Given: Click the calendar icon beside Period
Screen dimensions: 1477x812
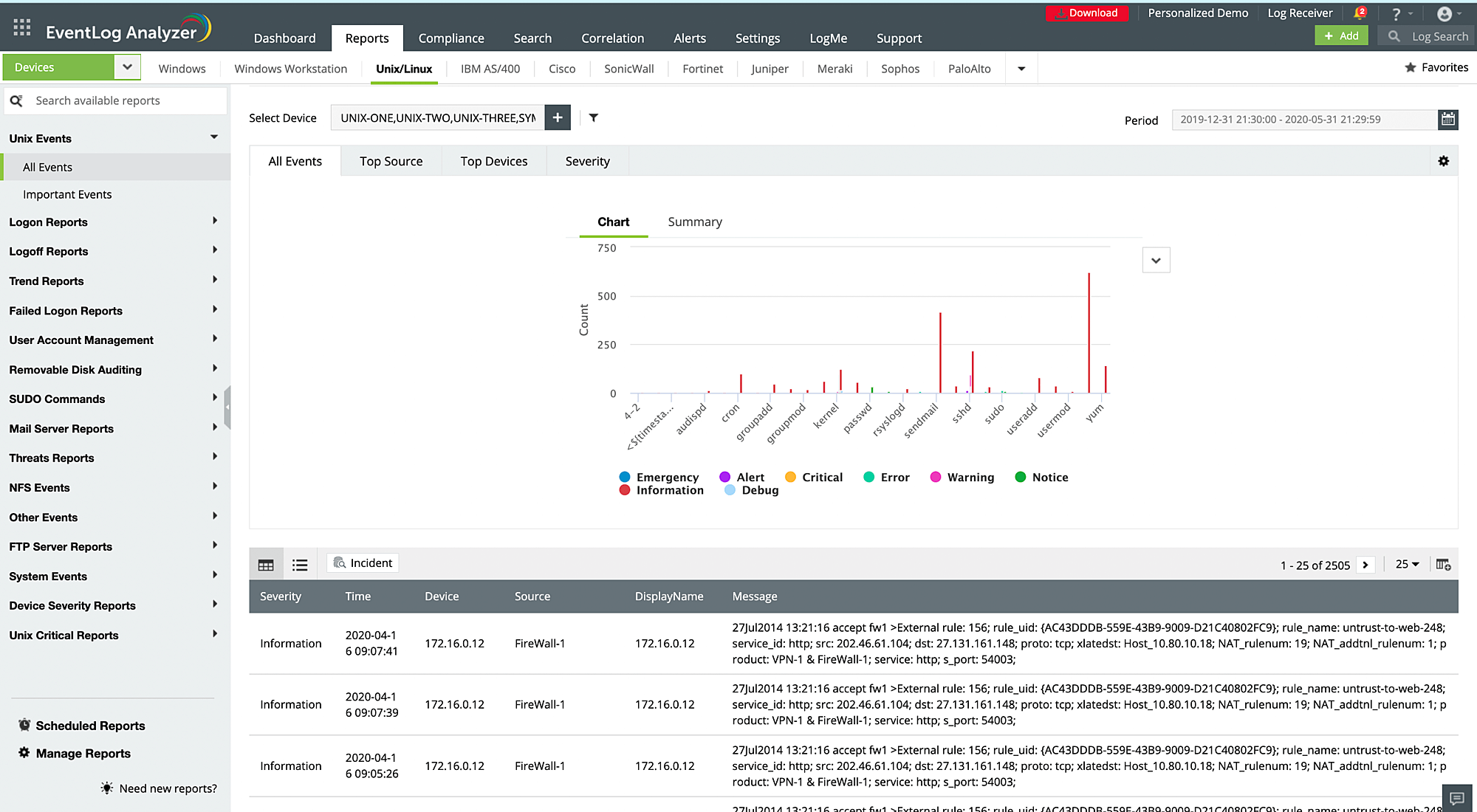Looking at the screenshot, I should click(x=1447, y=119).
